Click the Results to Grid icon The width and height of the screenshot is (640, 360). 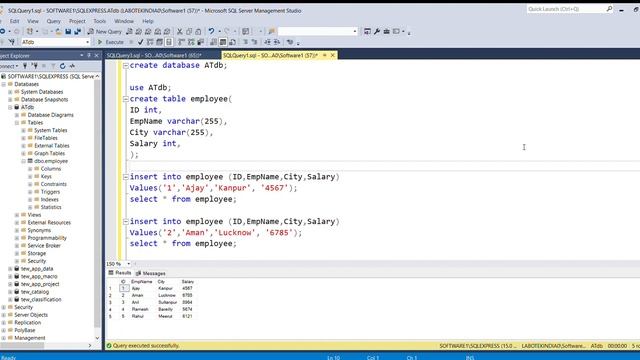point(223,42)
